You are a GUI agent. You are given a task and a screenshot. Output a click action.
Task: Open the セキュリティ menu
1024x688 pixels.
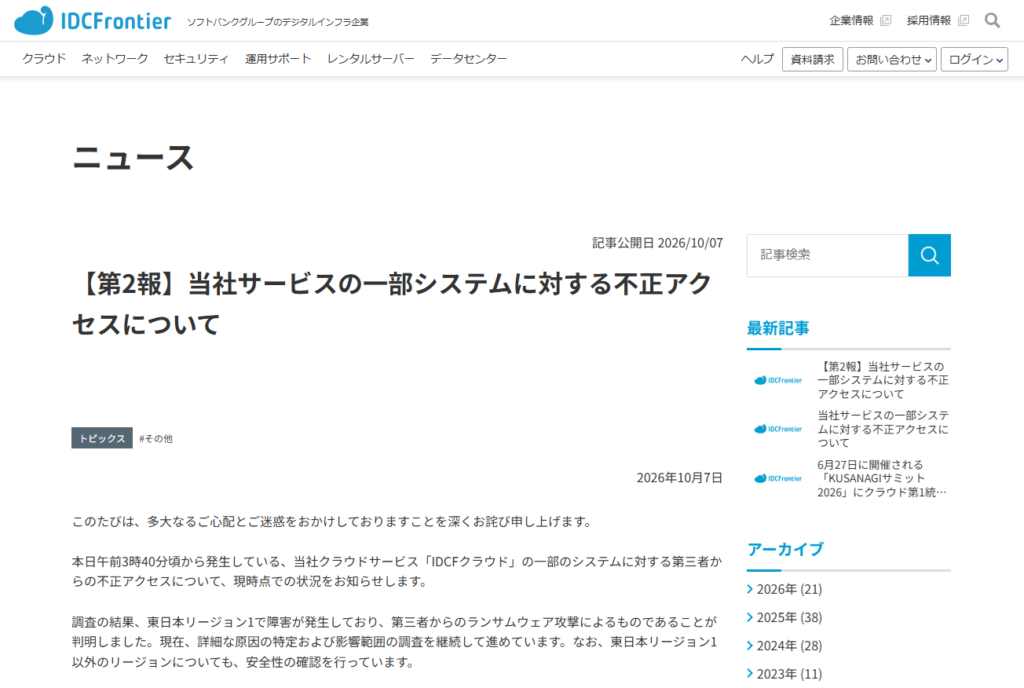196,59
